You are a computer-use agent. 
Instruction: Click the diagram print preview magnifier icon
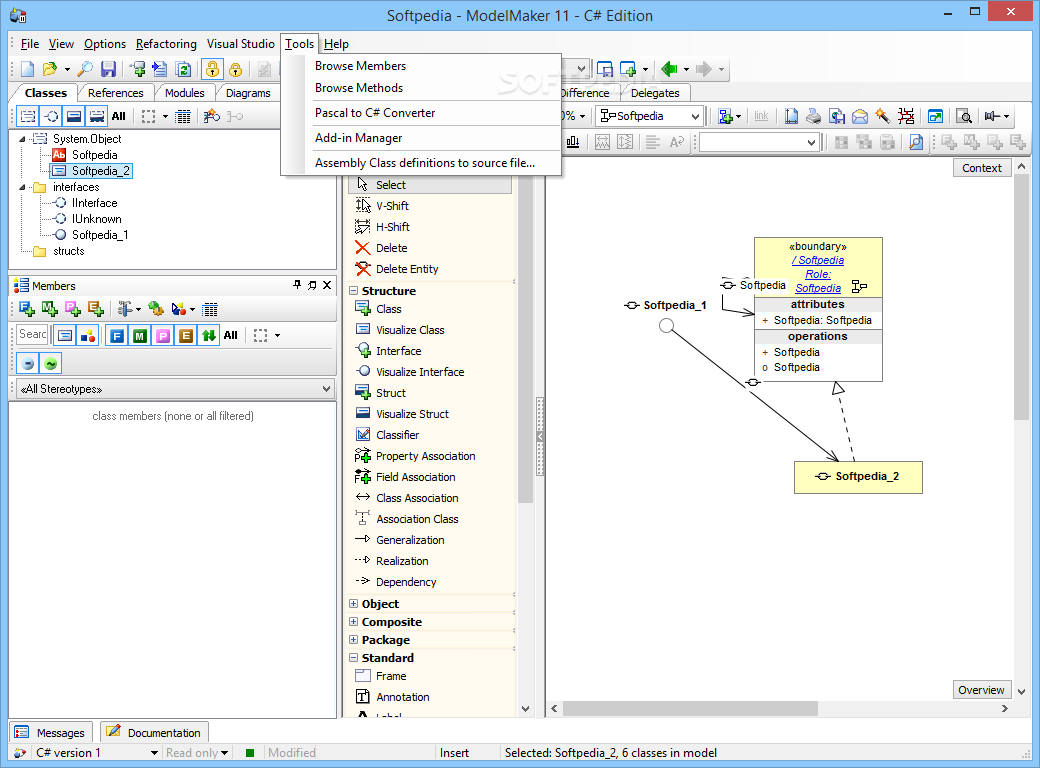click(x=965, y=117)
